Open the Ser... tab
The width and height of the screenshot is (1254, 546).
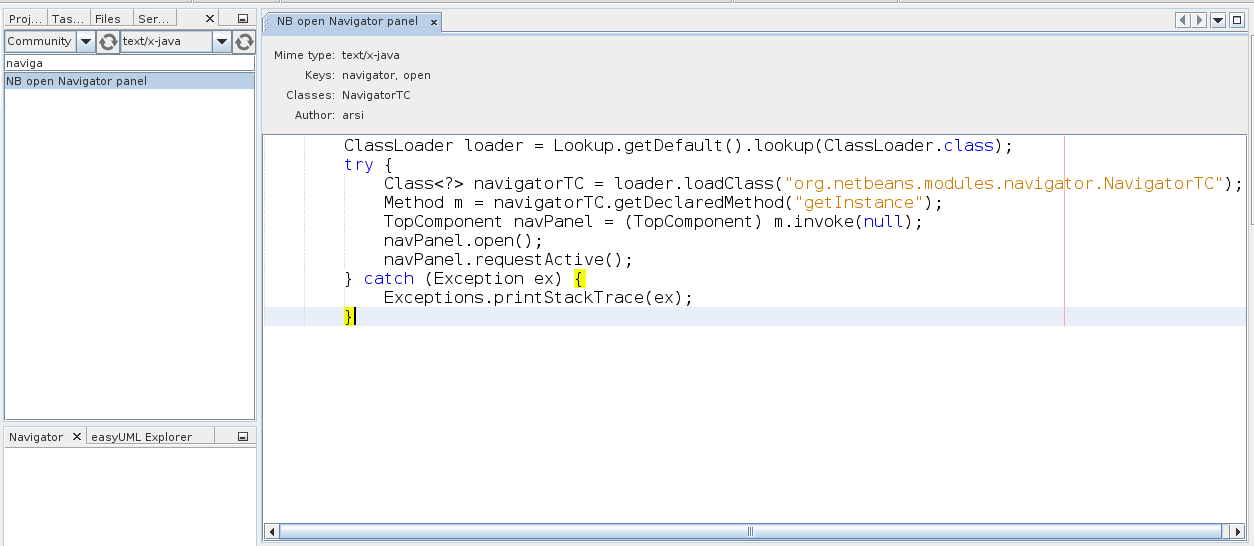click(x=154, y=19)
